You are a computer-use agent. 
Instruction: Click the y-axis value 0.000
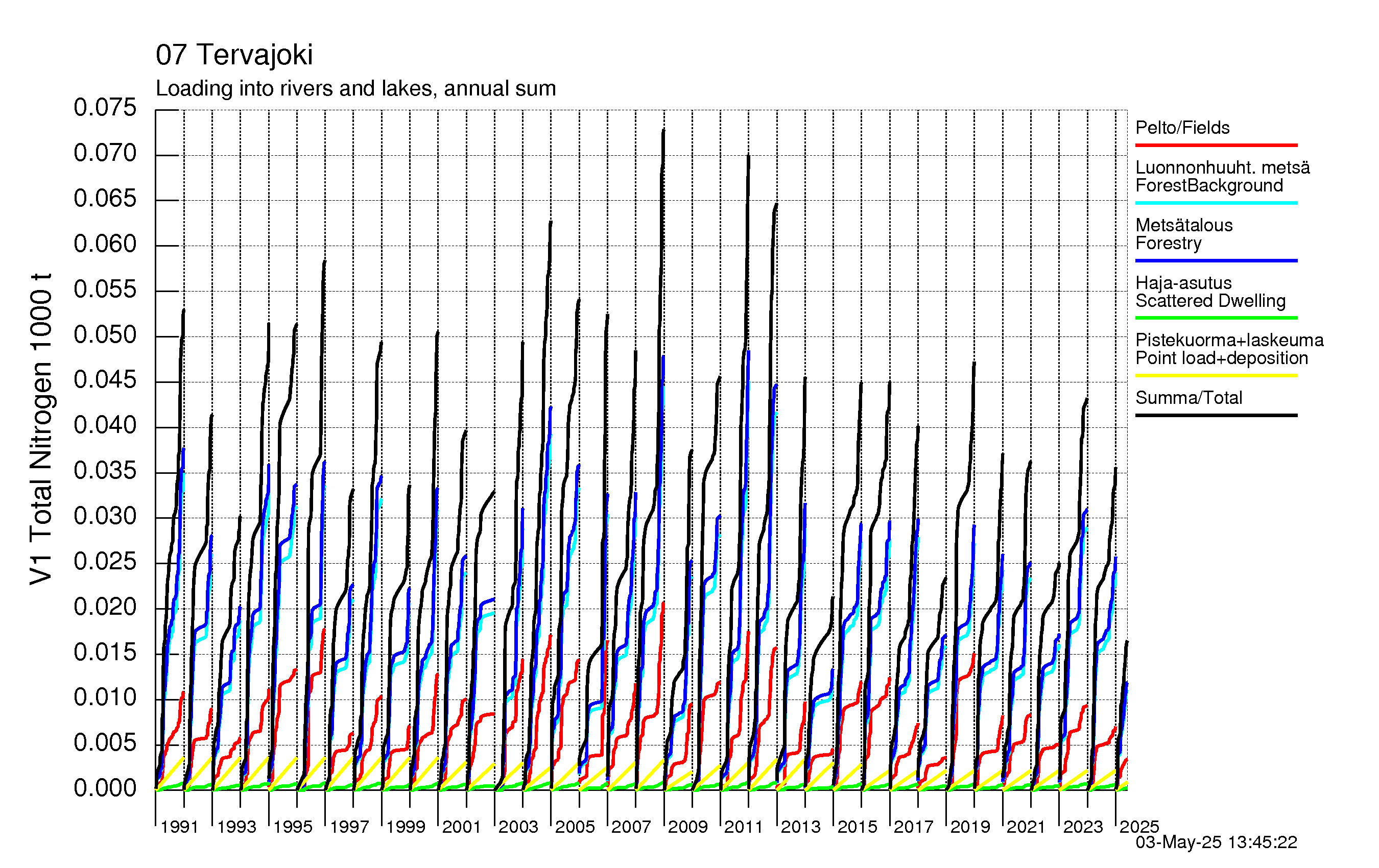click(x=105, y=788)
